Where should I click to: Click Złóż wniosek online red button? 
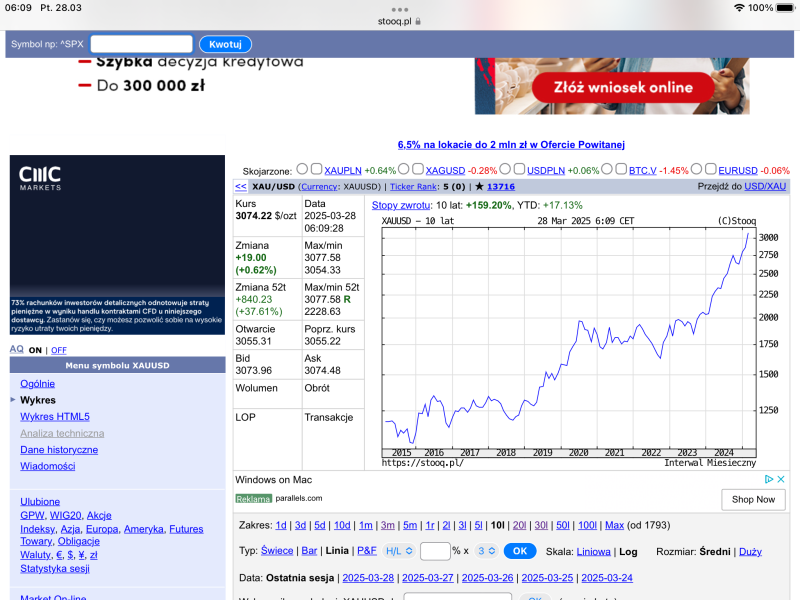click(x=623, y=87)
